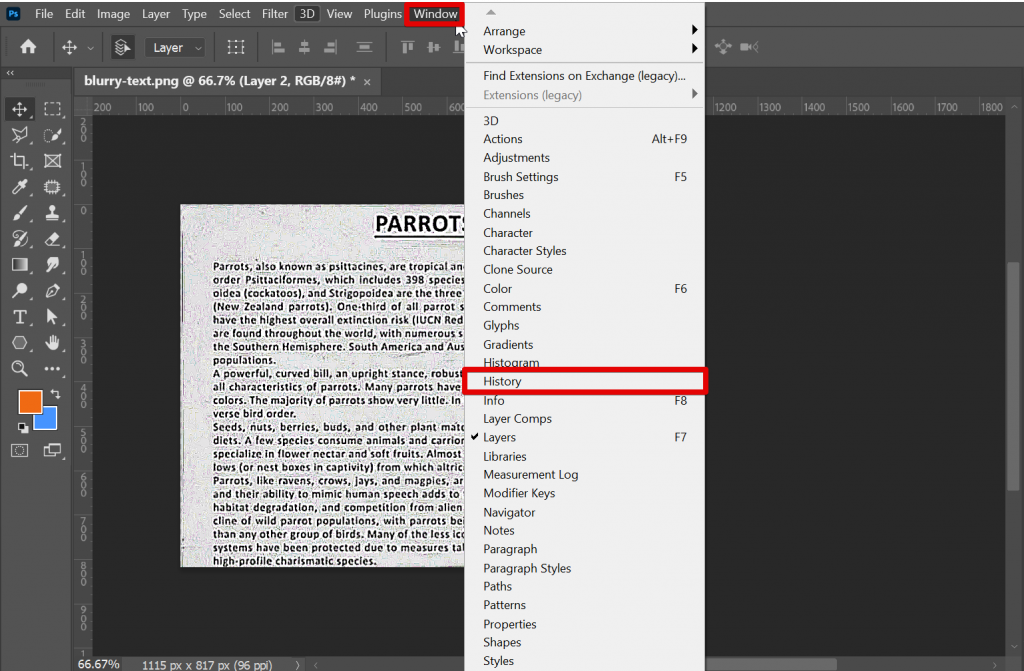Select the Move tool
Viewport: 1024px width, 671px height.
coord(20,109)
